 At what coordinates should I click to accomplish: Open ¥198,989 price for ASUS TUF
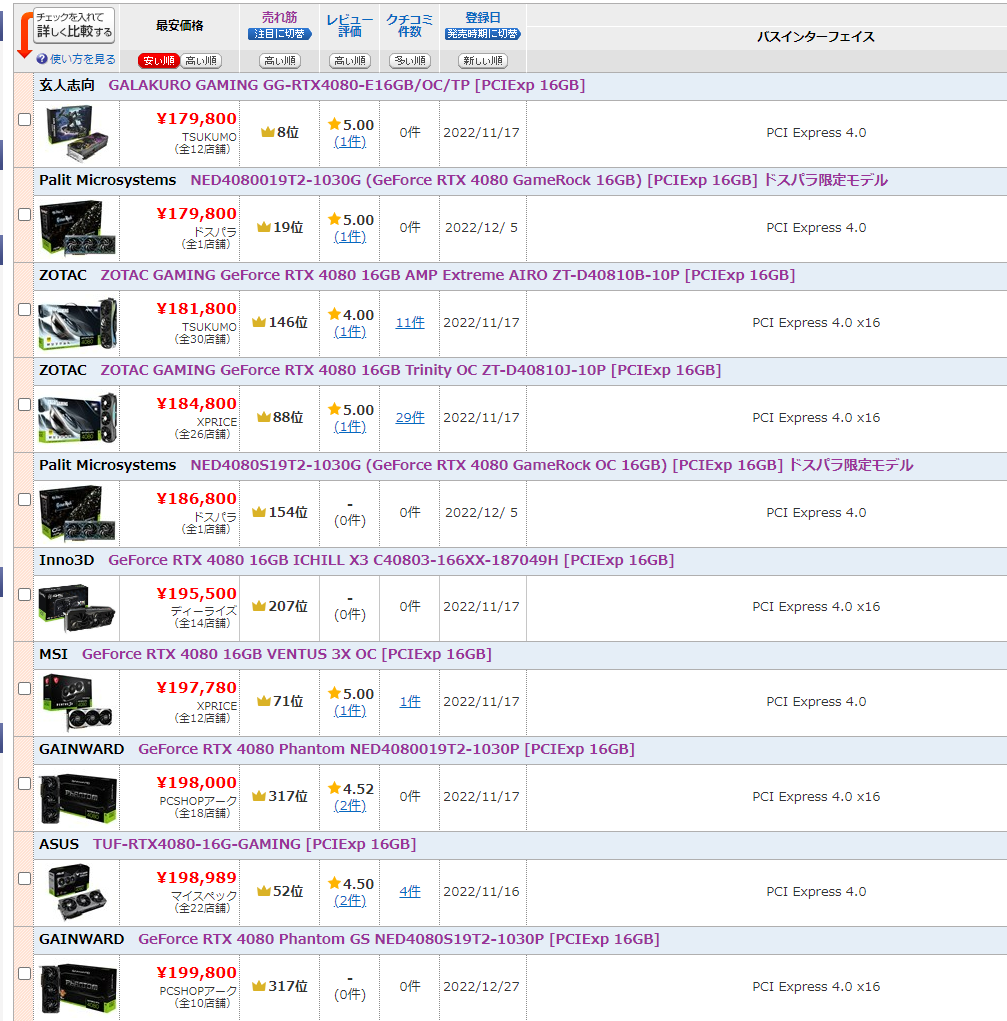(196, 878)
